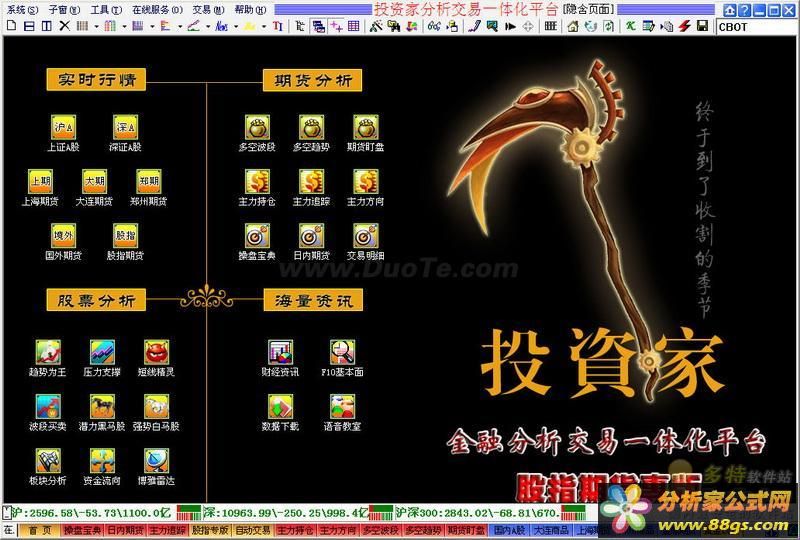Switch to the 股指专版 bottom tab
Screen dimensions: 800x540
click(x=210, y=531)
